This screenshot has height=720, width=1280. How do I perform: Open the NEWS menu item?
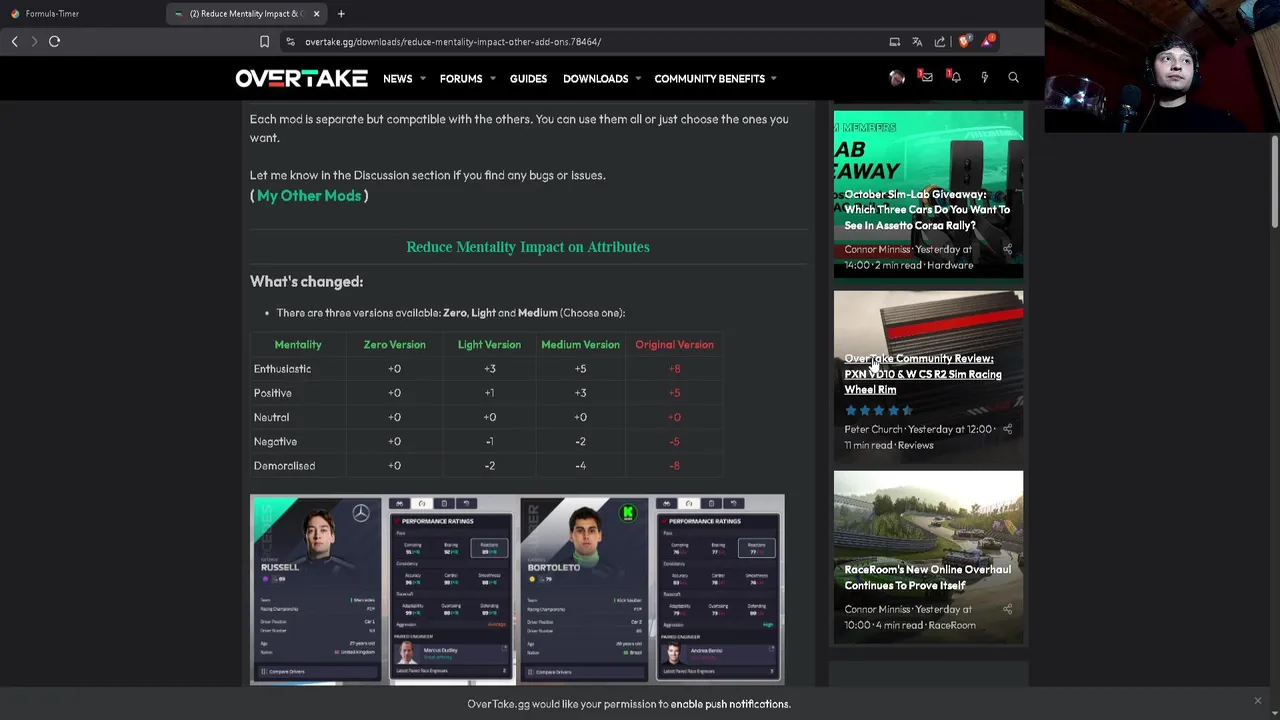[397, 79]
